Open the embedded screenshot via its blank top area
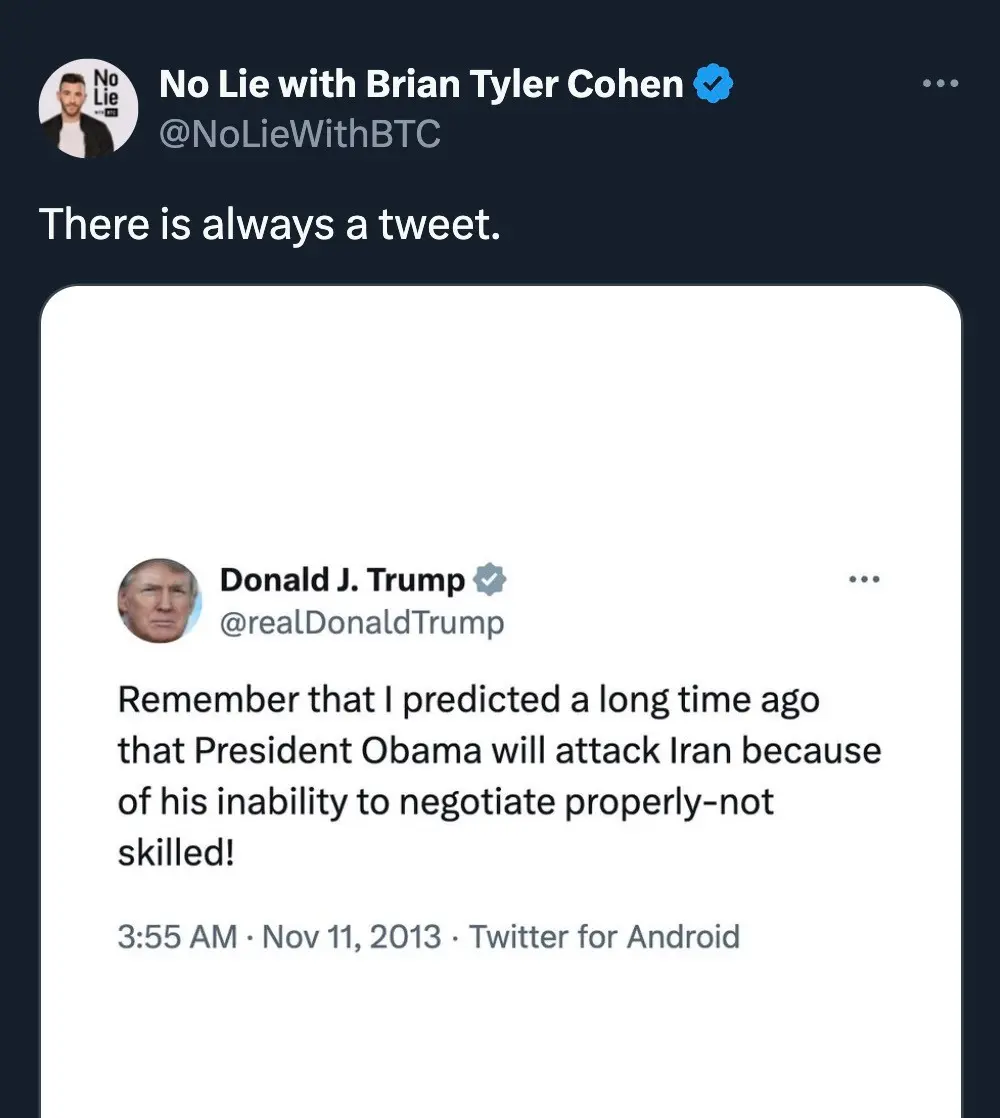The width and height of the screenshot is (1000, 1118). point(500,420)
